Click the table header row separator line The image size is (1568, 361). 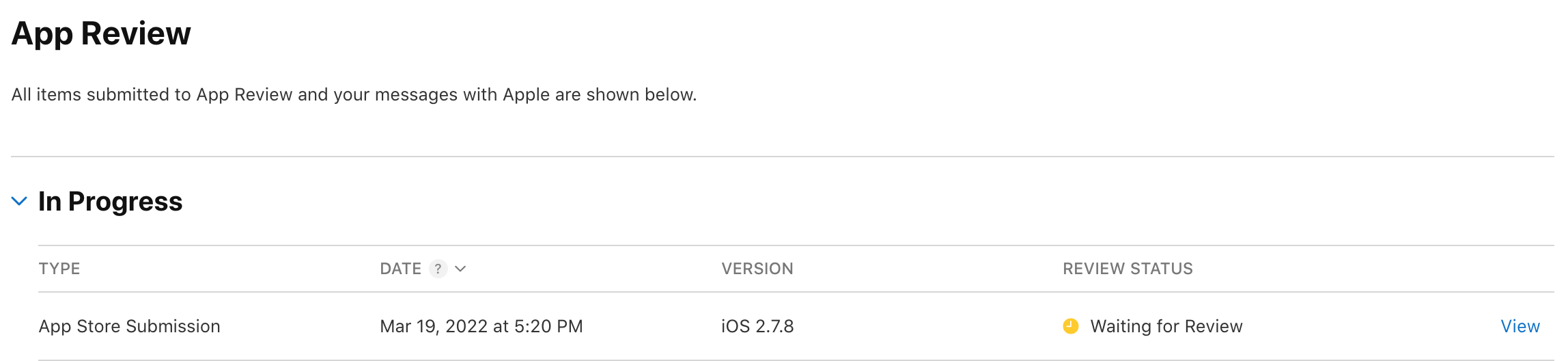pos(796,292)
